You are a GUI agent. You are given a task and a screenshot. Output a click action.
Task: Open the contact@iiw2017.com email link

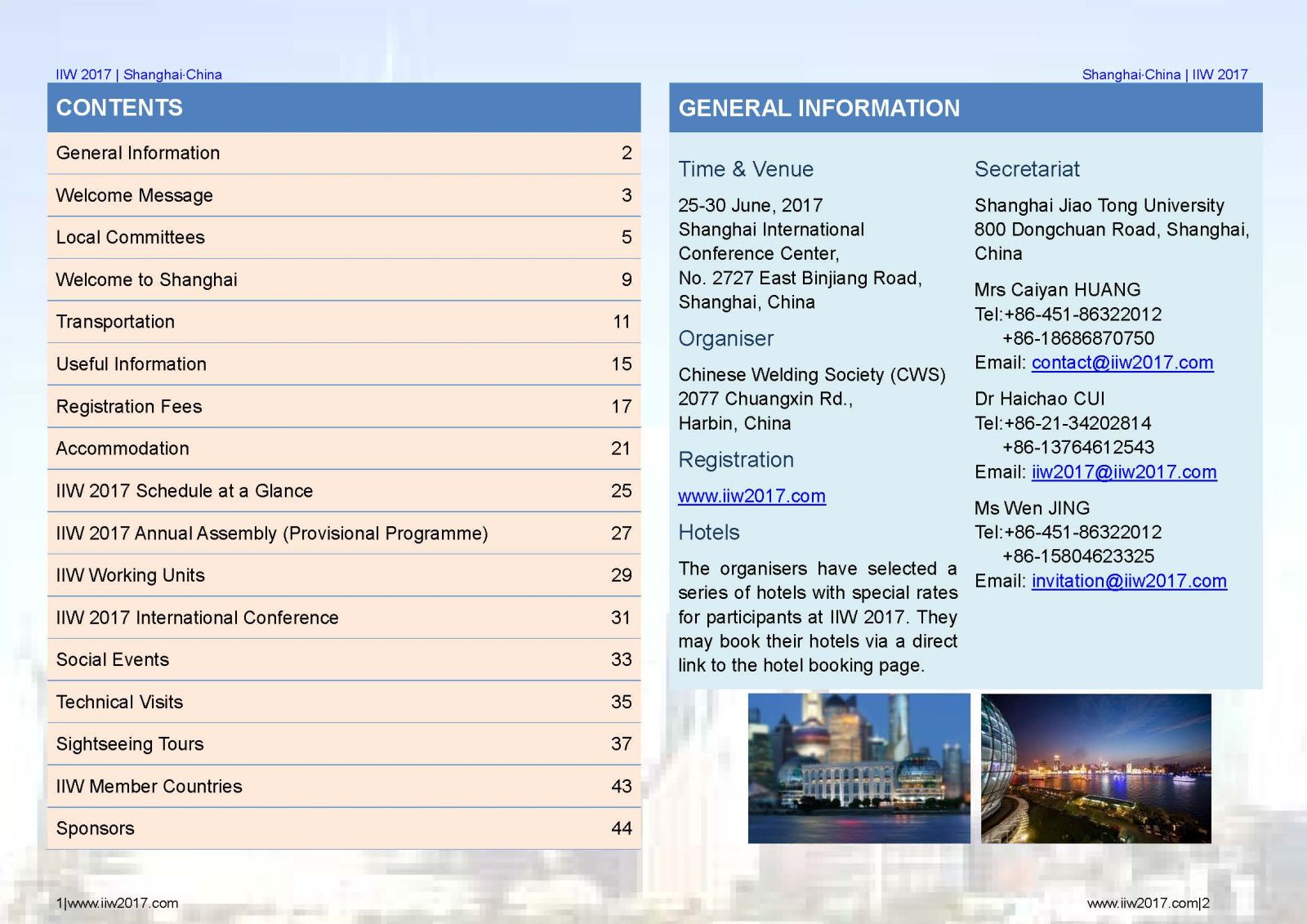pyautogui.click(x=1122, y=363)
